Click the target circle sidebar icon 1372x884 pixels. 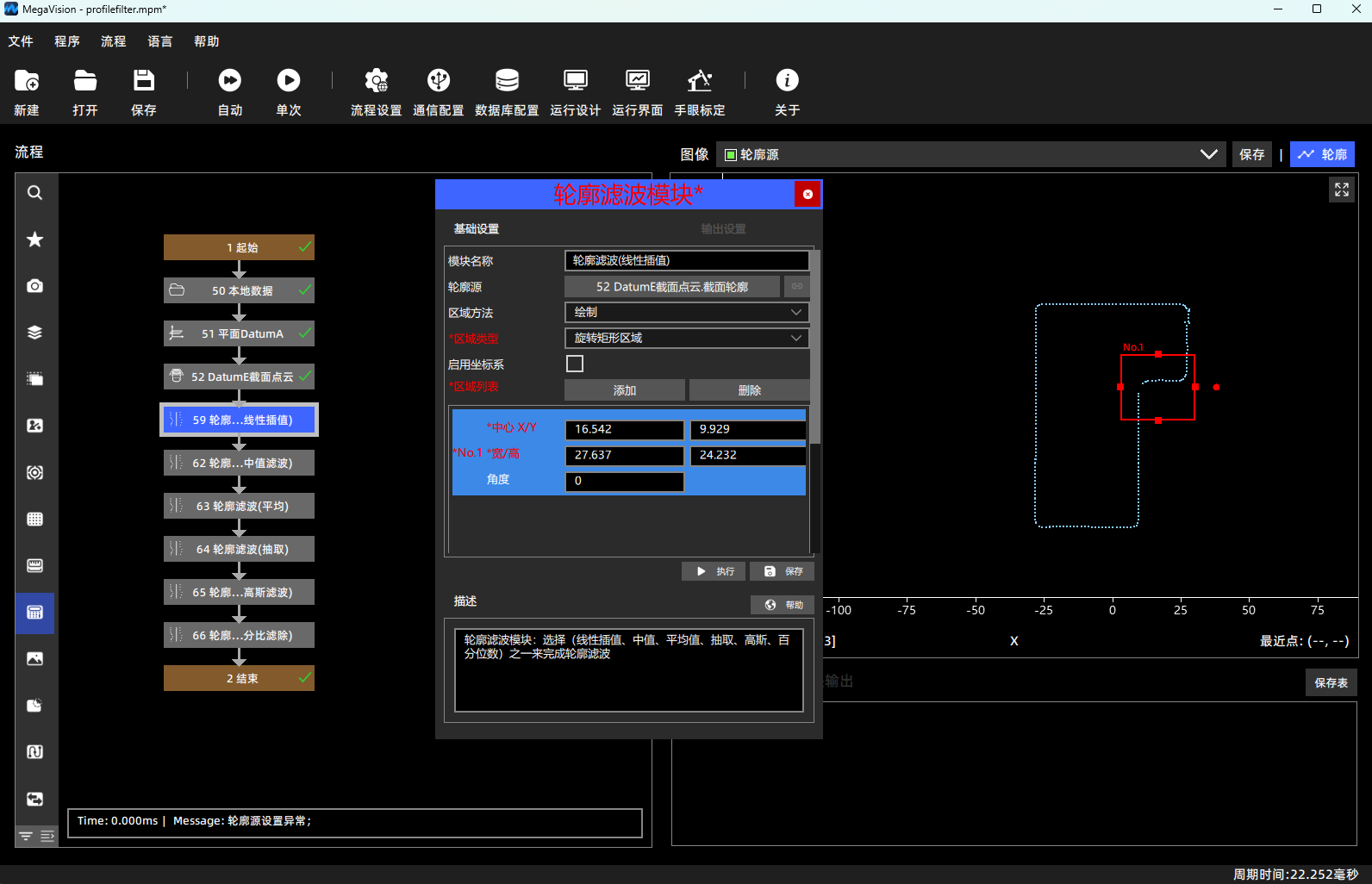point(34,472)
